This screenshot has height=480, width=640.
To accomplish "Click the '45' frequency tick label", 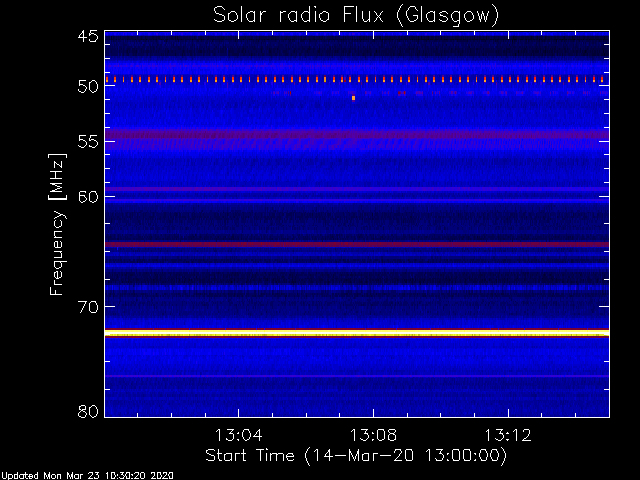I will tap(88, 37).
